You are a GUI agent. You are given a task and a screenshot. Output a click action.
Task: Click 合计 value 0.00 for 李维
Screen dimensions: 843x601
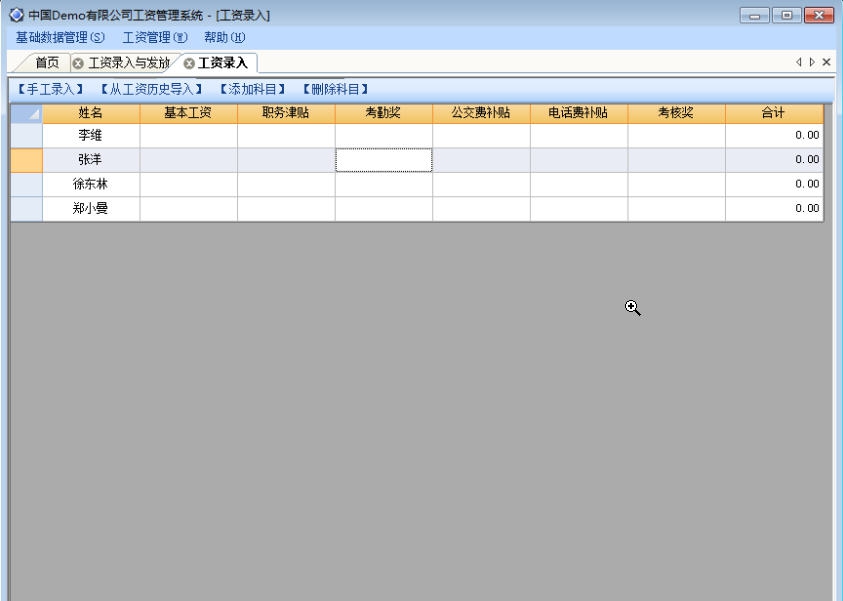(774, 135)
